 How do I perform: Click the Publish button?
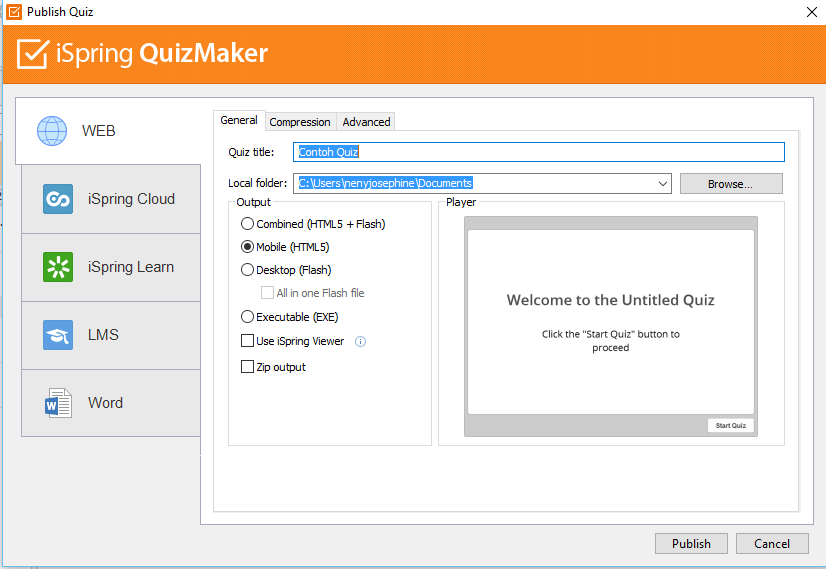click(691, 543)
